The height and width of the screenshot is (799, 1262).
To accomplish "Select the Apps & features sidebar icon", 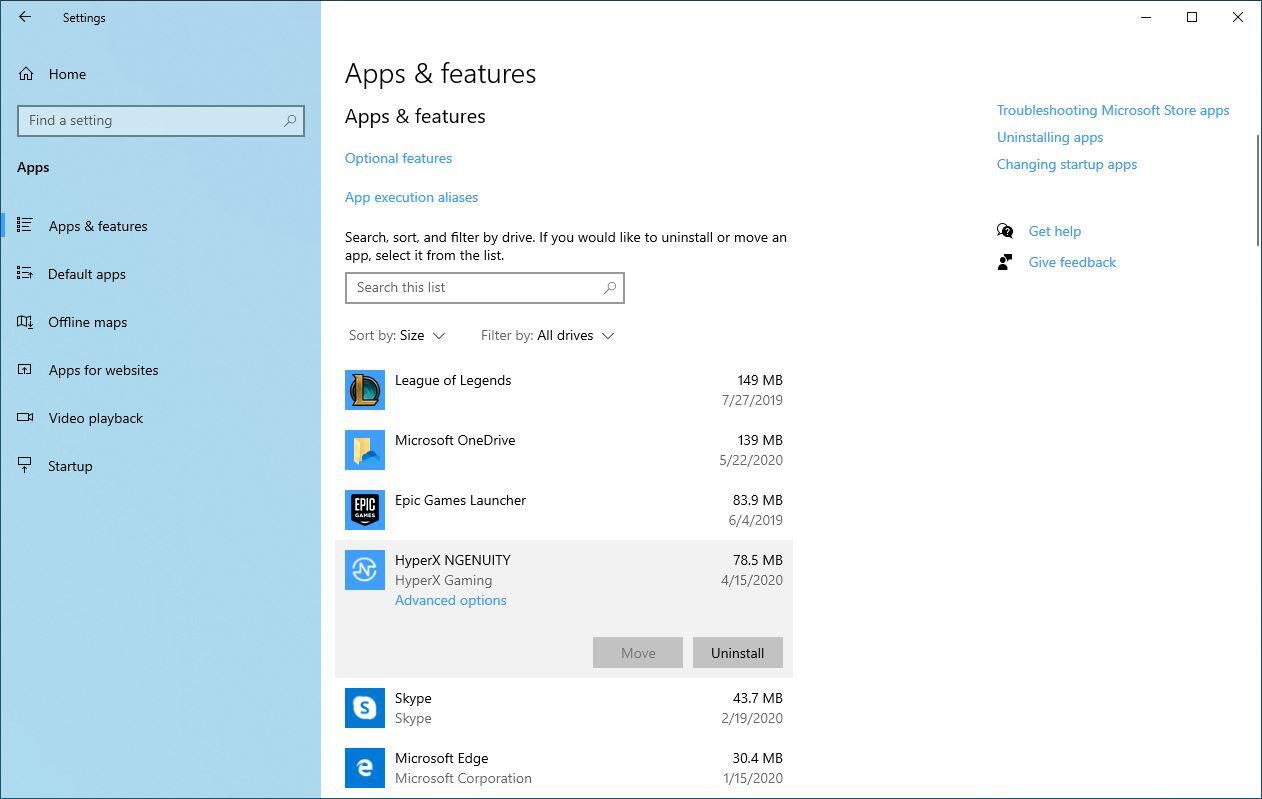I will 25,225.
